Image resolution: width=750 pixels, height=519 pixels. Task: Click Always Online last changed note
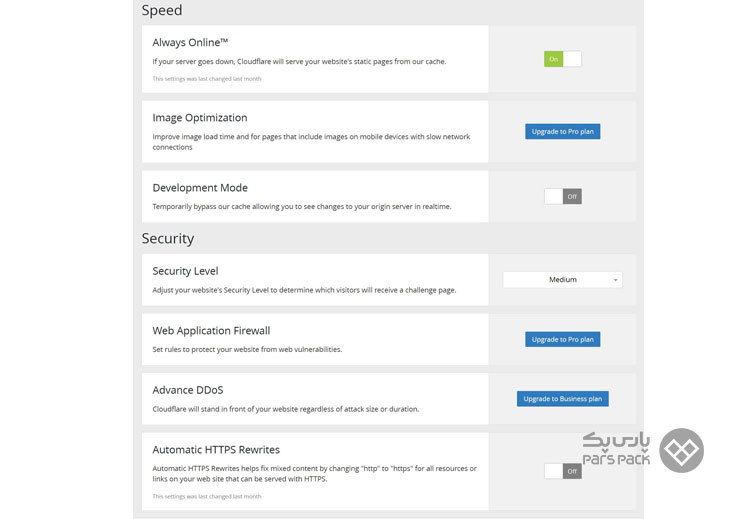pos(207,79)
